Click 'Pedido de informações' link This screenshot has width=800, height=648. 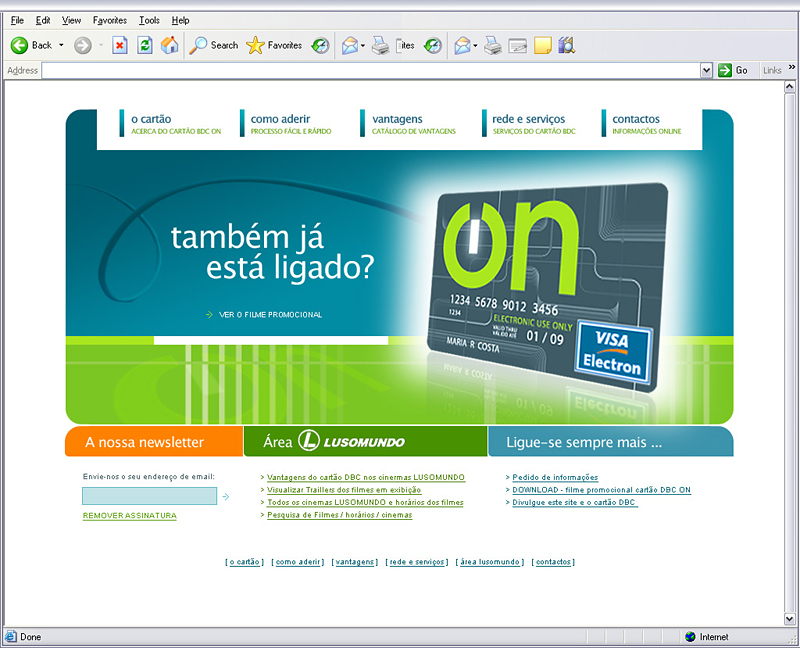tap(555, 478)
